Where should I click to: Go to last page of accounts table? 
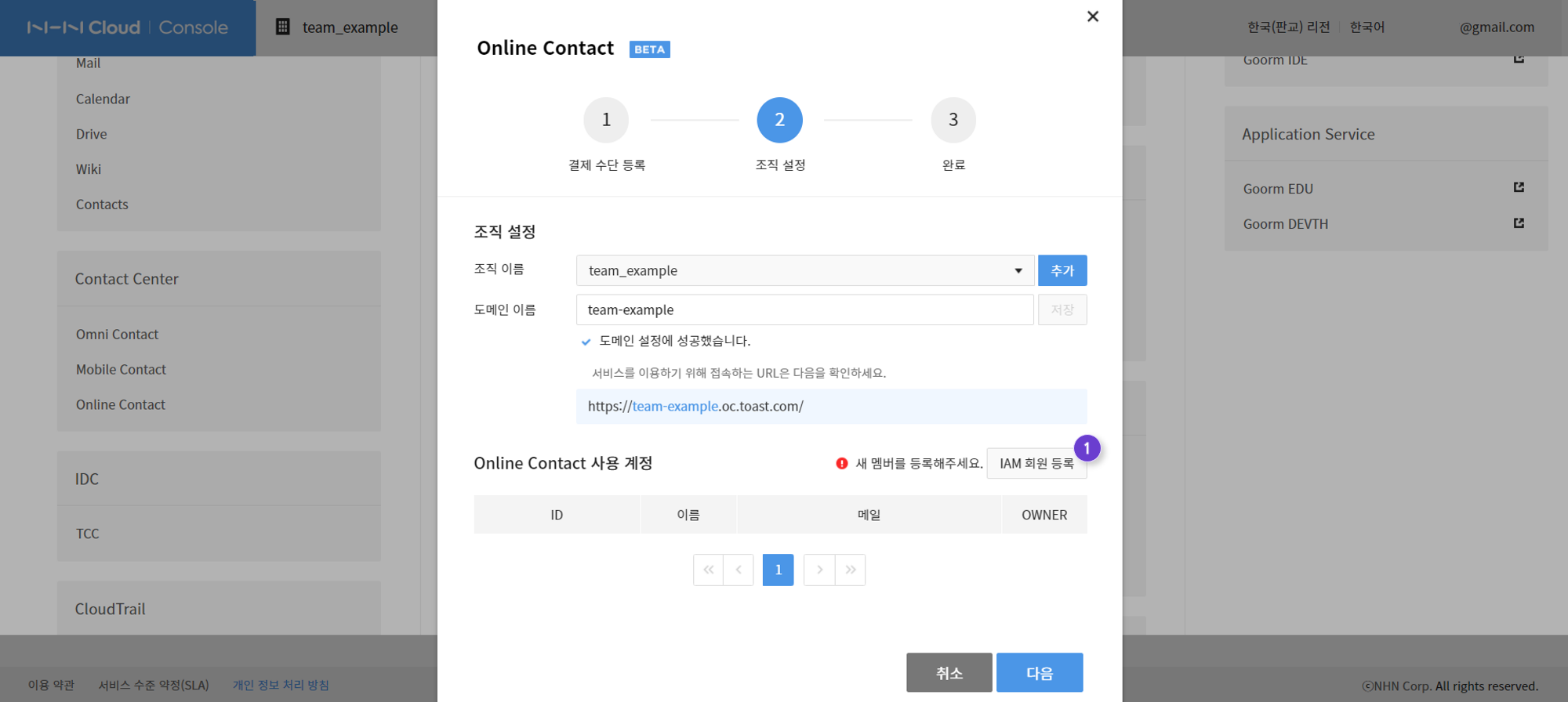(x=851, y=570)
